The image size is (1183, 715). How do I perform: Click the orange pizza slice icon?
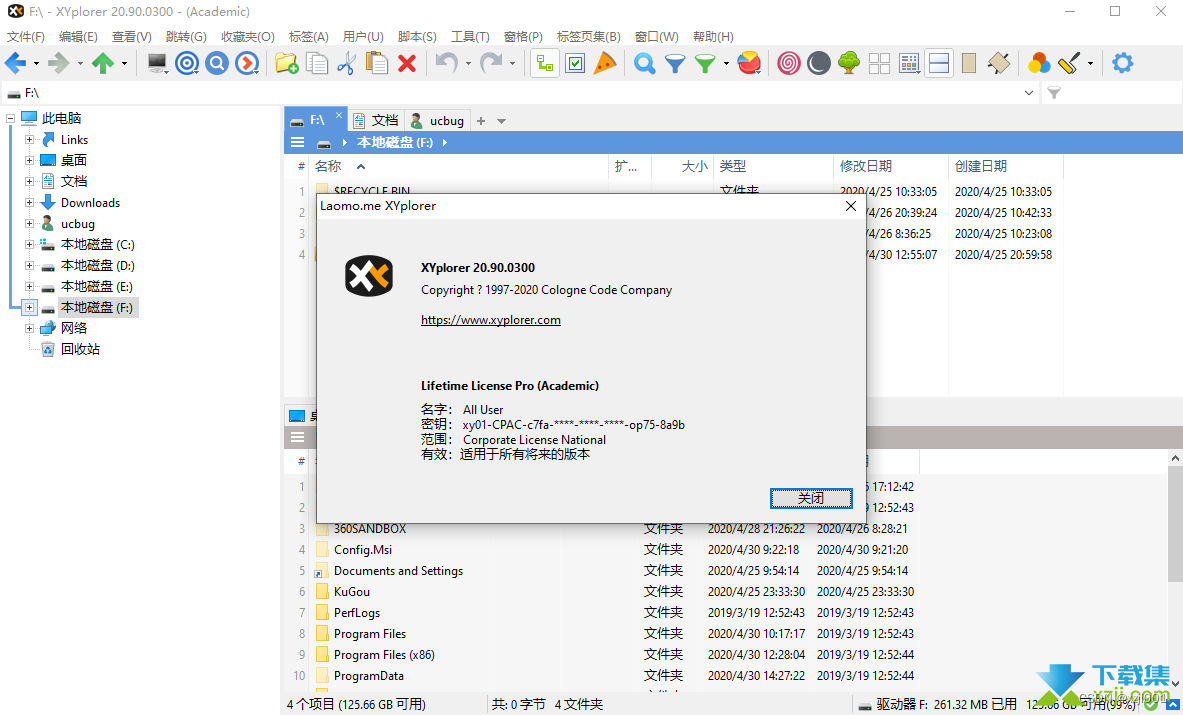click(605, 63)
